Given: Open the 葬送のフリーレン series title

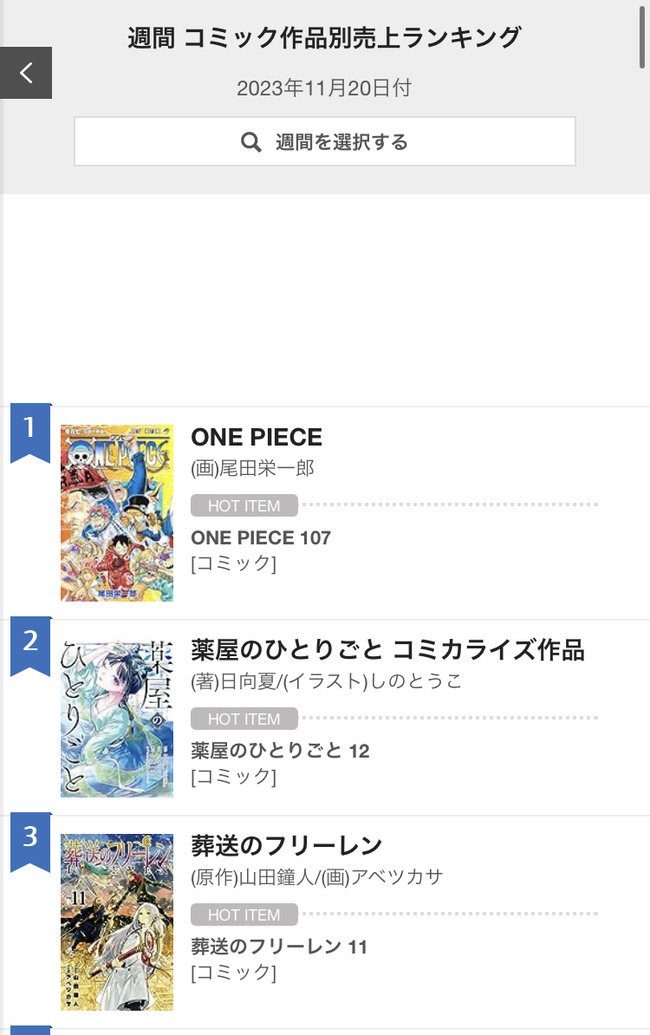Looking at the screenshot, I should (x=286, y=846).
